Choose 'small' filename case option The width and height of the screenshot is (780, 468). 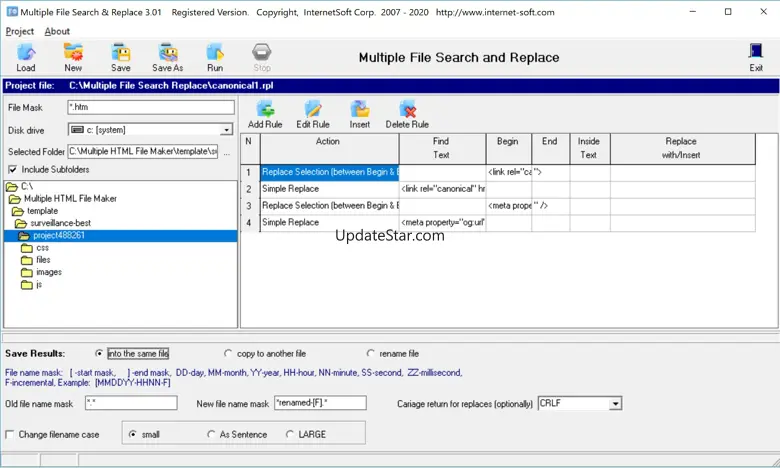pos(132,434)
